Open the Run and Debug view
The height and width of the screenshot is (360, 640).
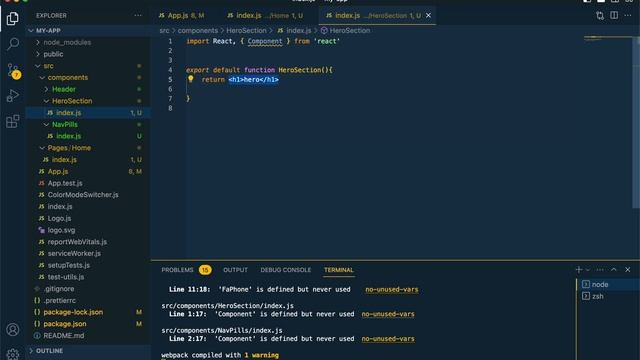[x=13, y=96]
